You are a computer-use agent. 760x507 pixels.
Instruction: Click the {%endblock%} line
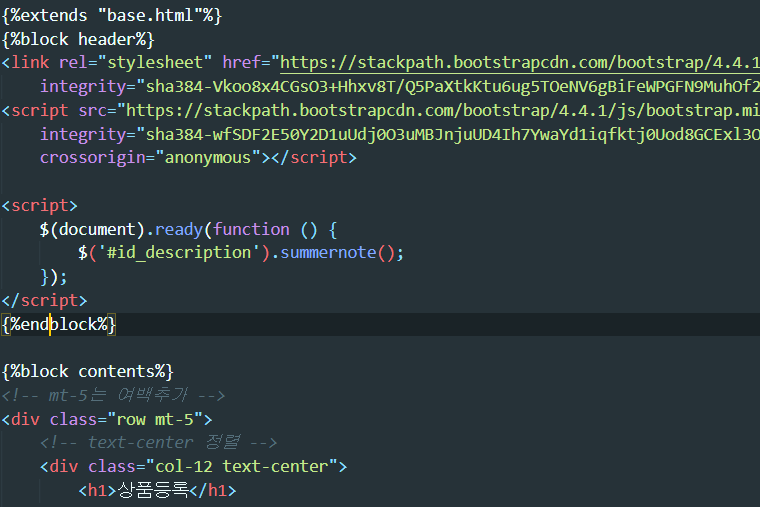tap(59, 324)
